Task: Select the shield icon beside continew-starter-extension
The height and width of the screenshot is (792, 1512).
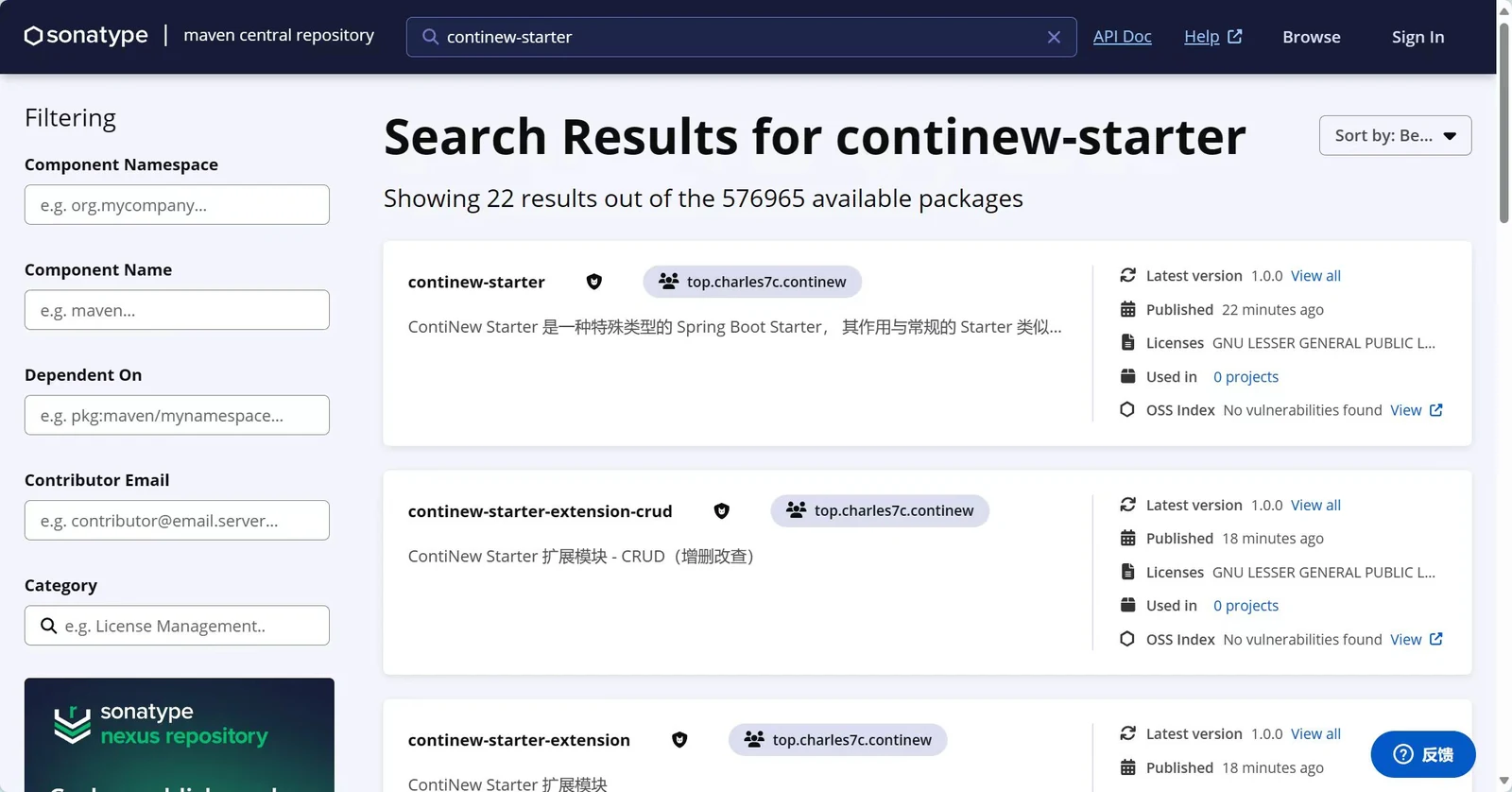Action: (x=679, y=740)
